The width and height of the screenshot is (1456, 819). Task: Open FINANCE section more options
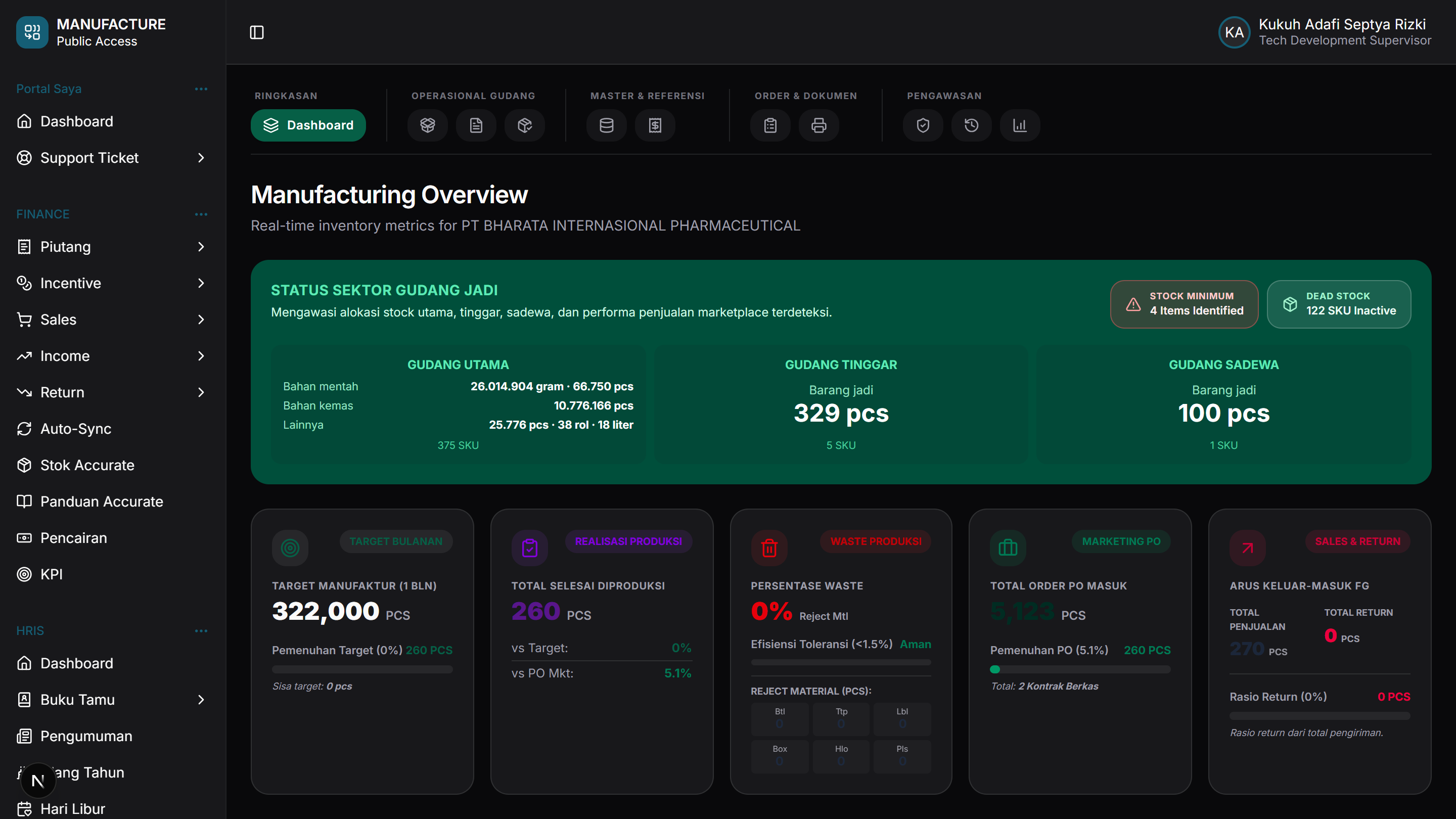[201, 214]
